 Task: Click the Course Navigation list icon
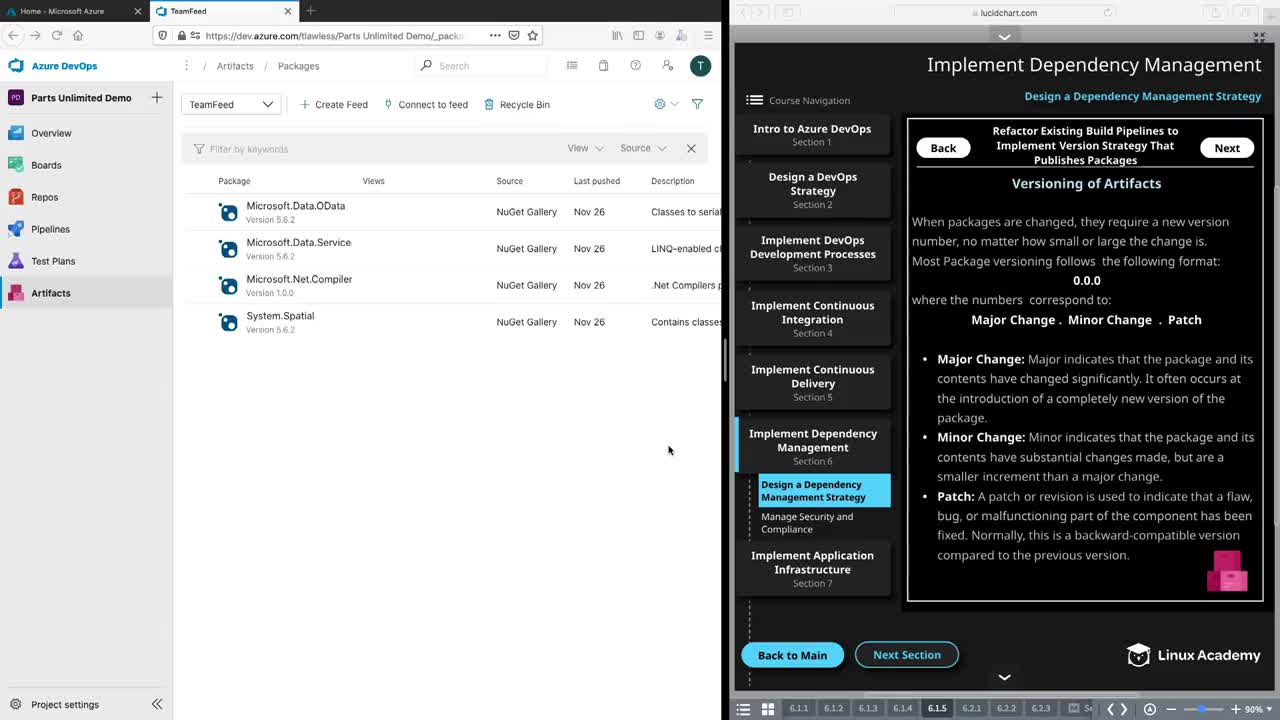pos(754,100)
